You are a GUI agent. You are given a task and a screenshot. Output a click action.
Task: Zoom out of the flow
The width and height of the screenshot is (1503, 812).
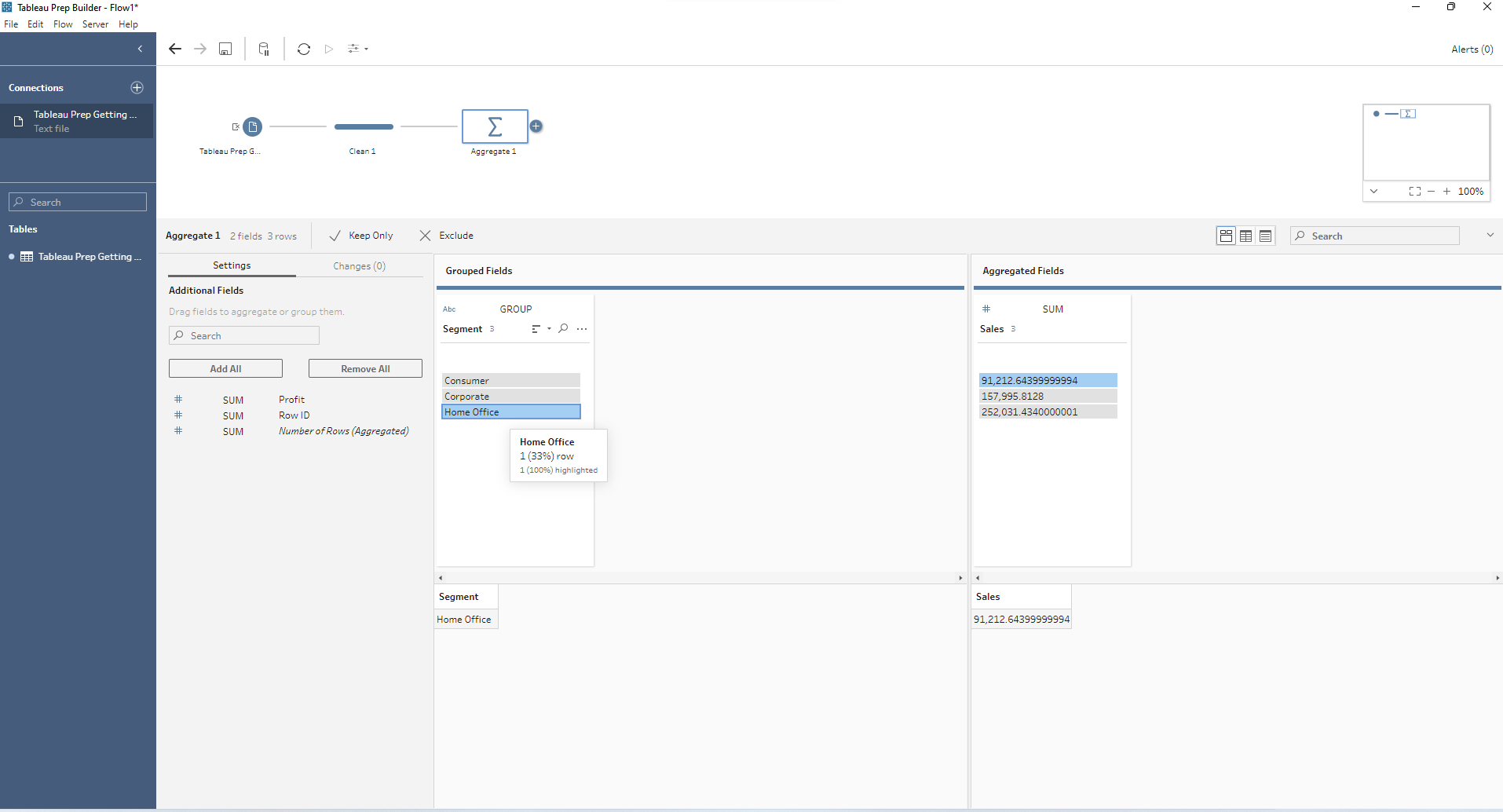click(x=1432, y=191)
